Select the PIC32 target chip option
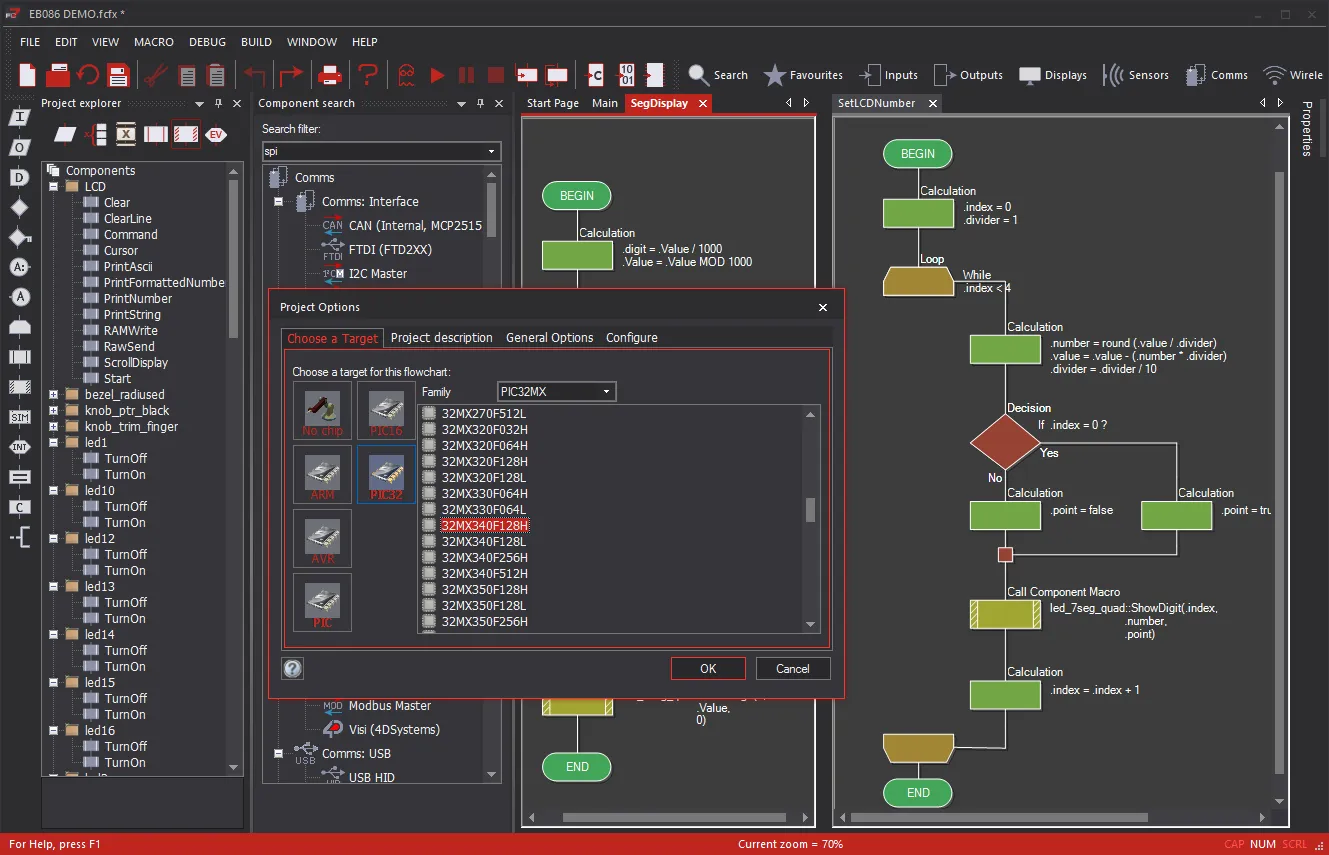 (385, 474)
